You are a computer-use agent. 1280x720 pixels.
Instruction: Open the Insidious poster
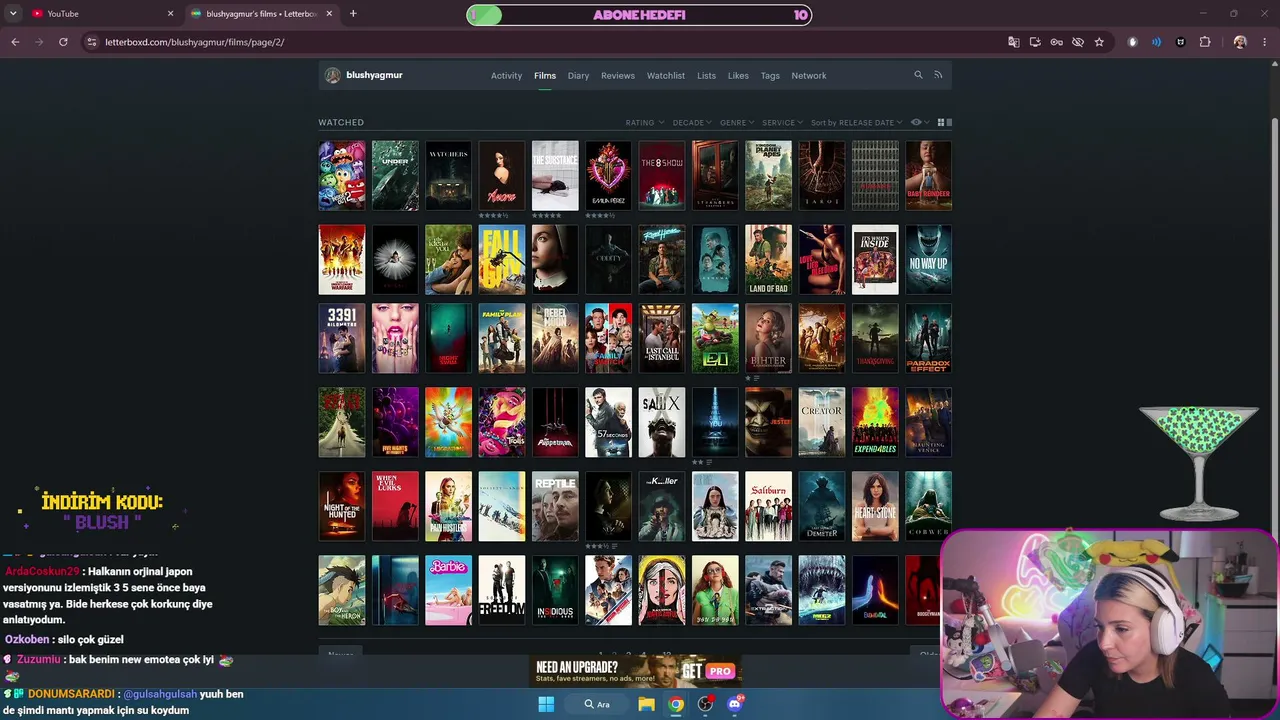[x=555, y=591]
